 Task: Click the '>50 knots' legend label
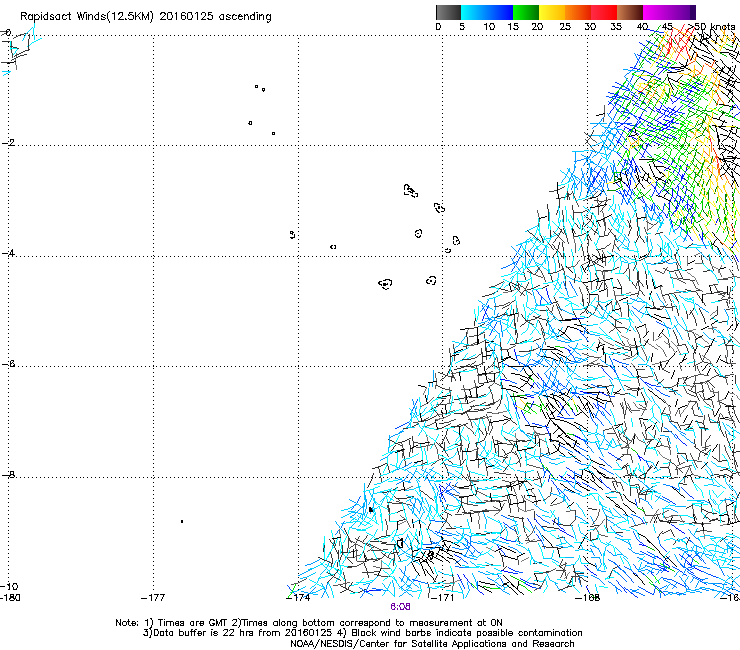(712, 27)
